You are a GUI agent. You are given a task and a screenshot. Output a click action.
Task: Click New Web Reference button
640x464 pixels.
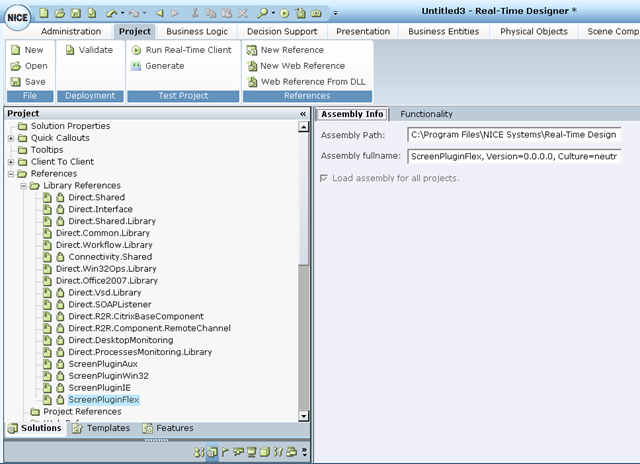(296, 66)
